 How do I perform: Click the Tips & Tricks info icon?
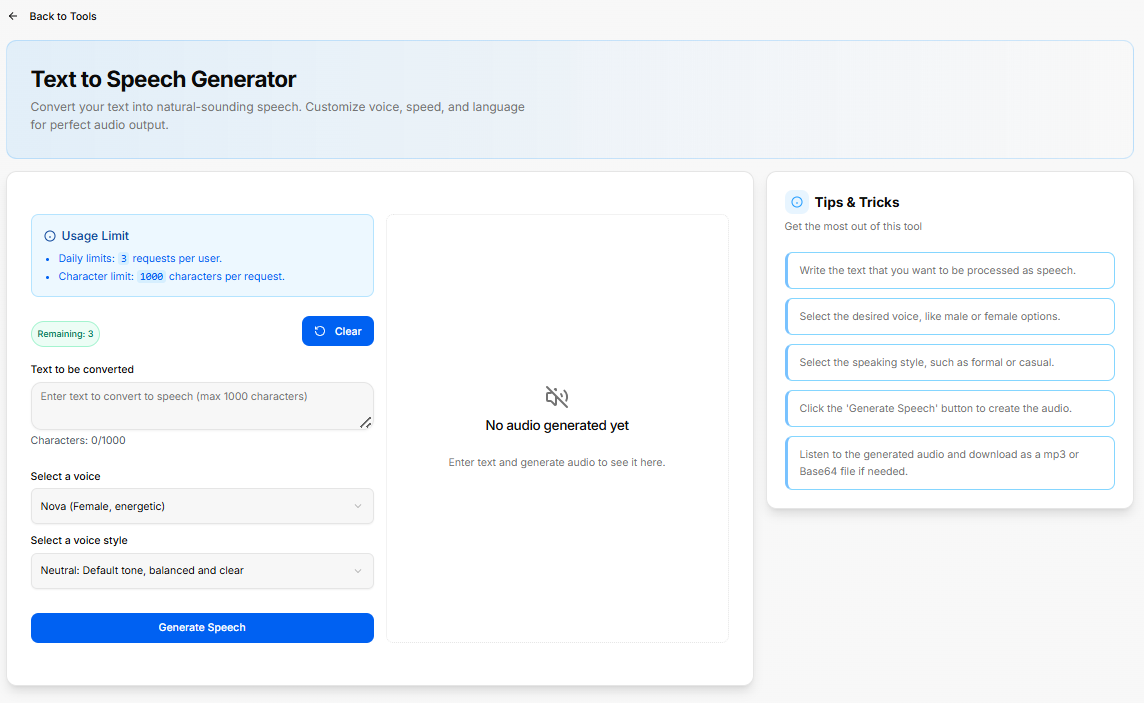point(797,202)
